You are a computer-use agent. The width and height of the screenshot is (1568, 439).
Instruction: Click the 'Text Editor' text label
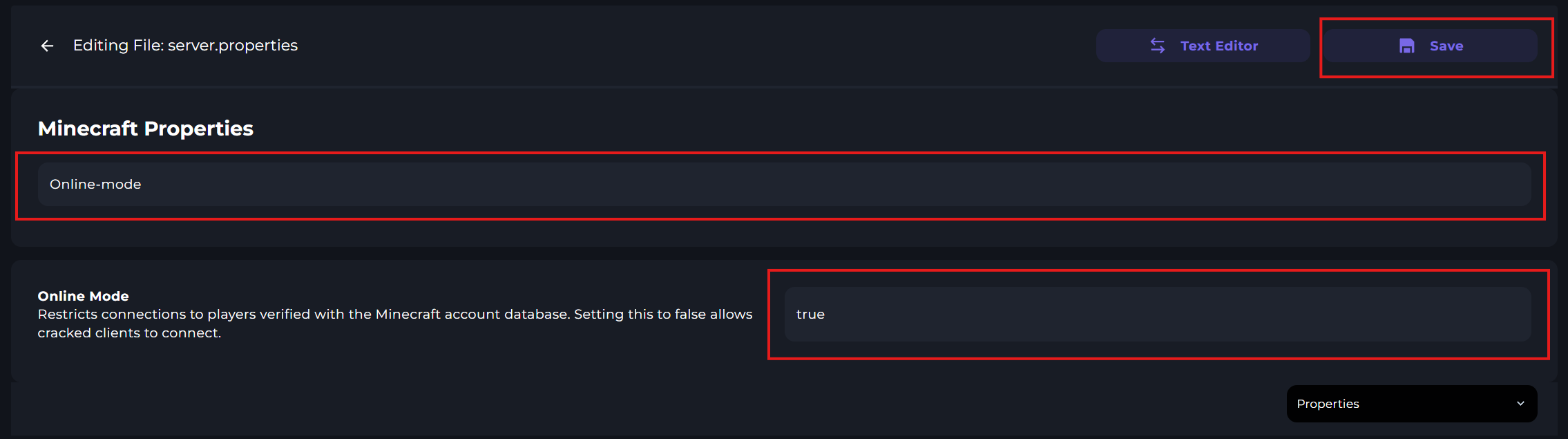tap(1219, 46)
